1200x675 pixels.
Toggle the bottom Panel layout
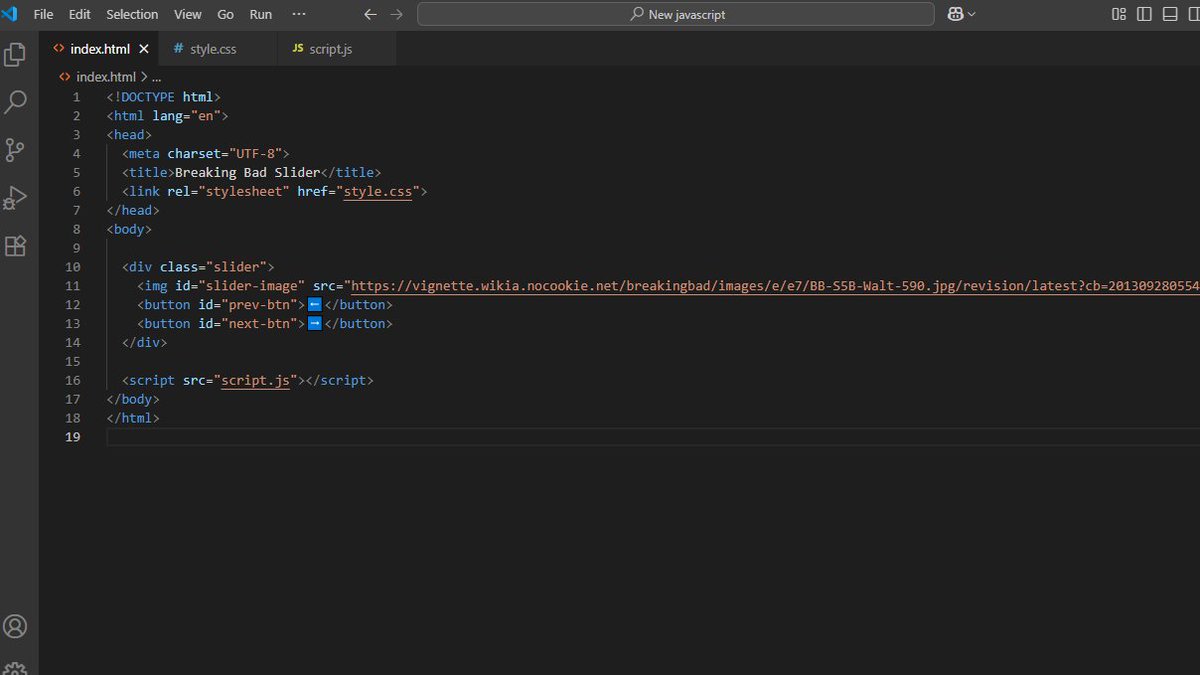(1169, 14)
